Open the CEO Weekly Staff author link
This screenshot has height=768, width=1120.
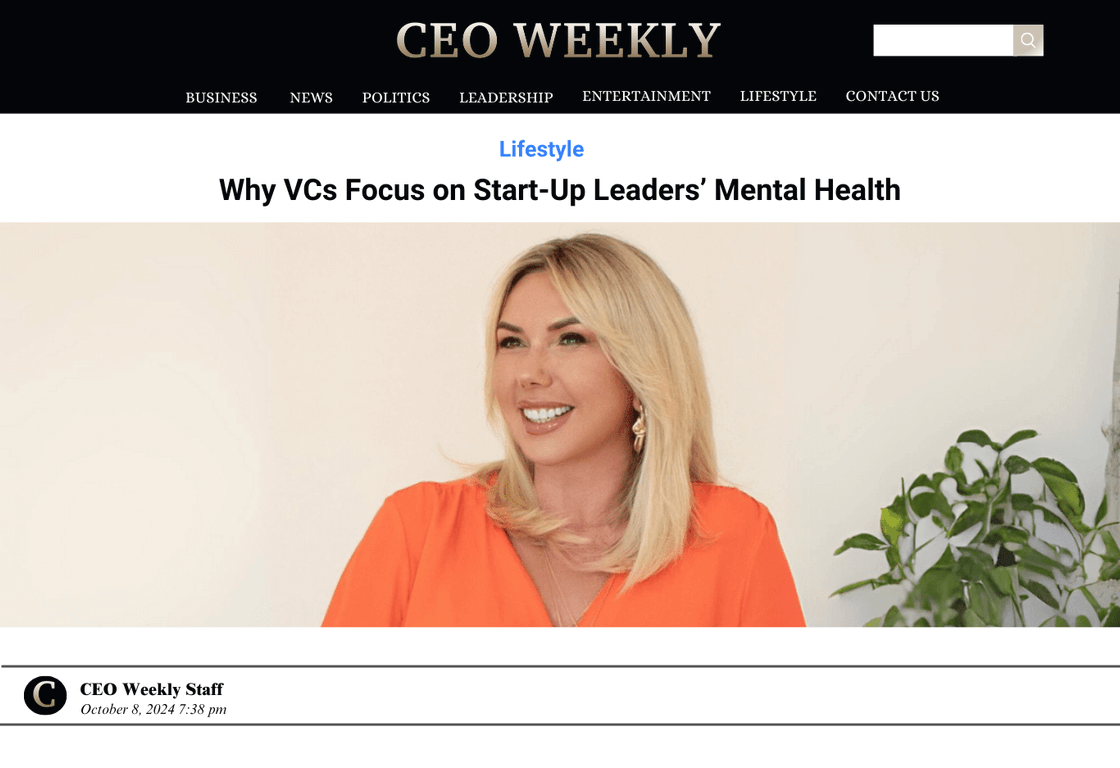click(x=151, y=689)
